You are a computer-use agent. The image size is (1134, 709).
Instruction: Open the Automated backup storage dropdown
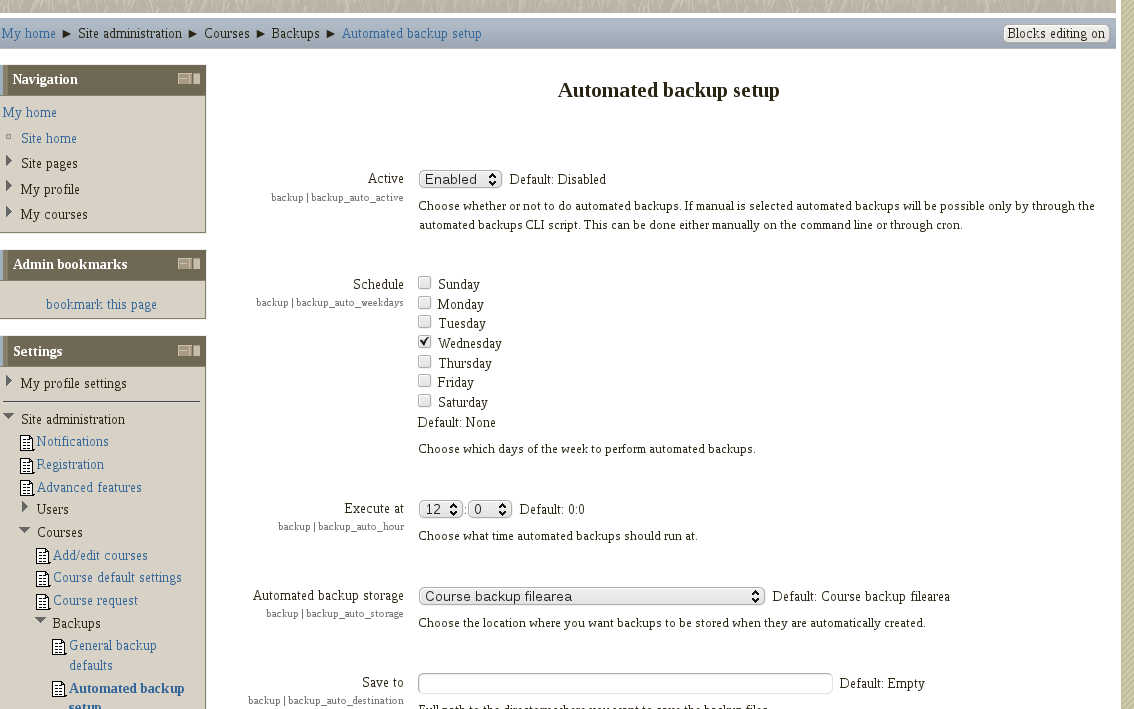point(592,596)
